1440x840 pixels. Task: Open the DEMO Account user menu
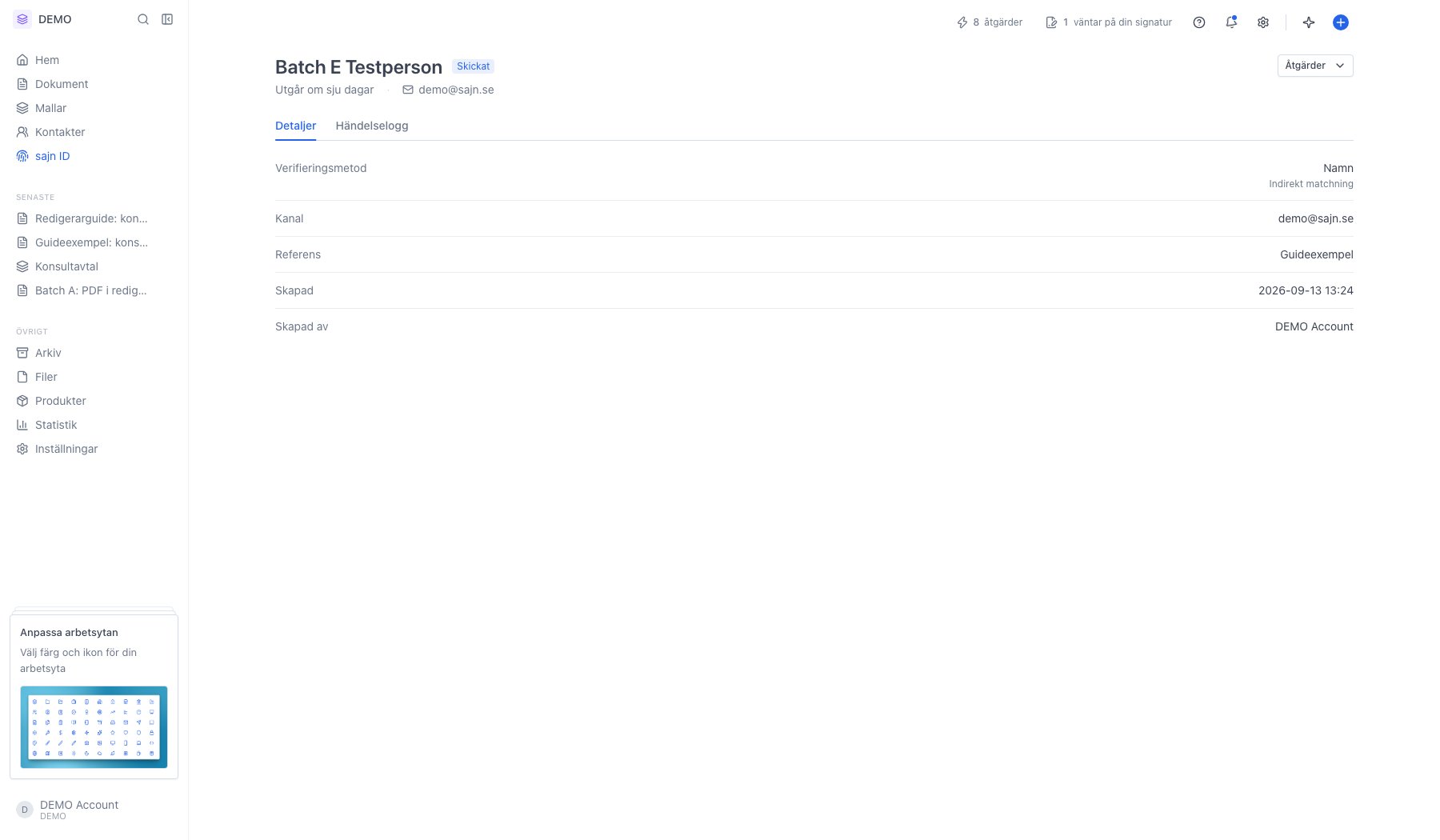point(94,810)
